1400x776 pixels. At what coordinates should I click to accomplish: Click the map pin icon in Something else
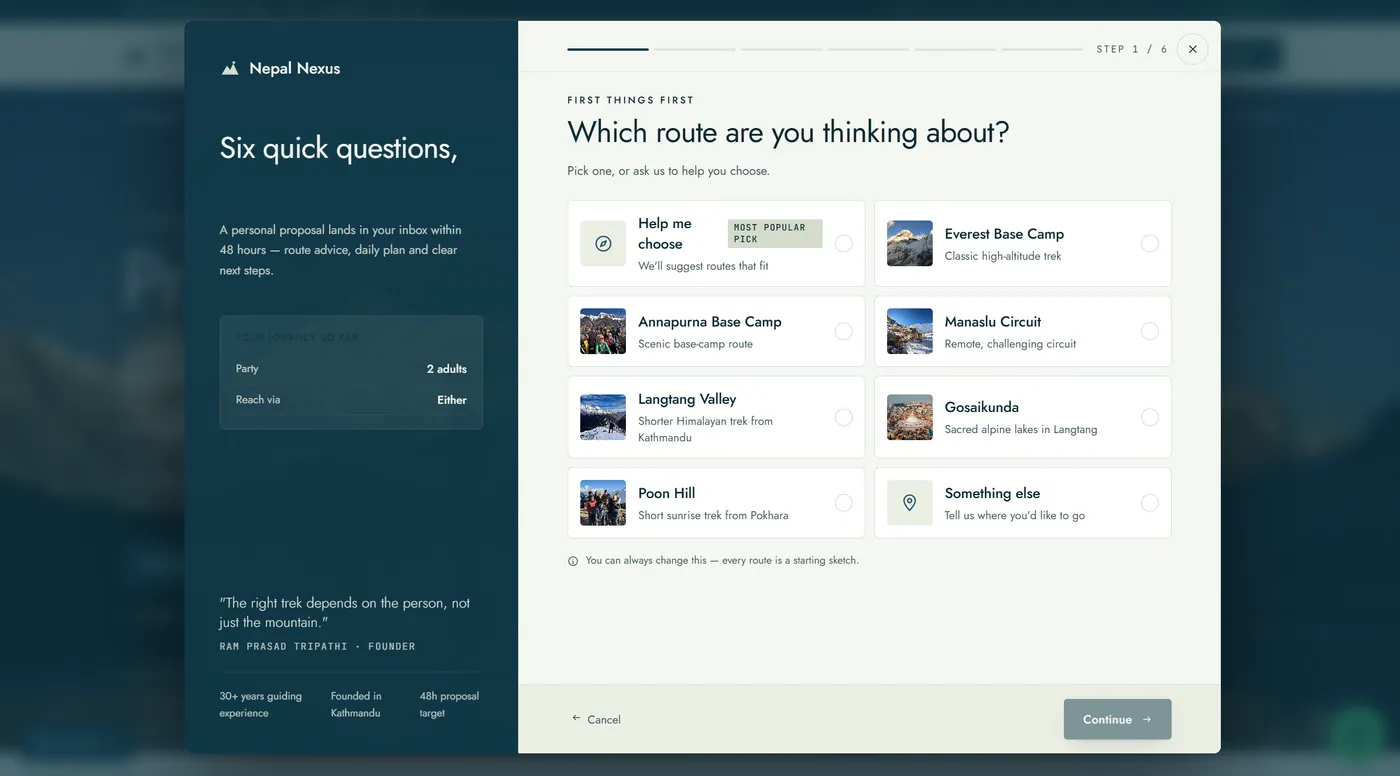pos(909,503)
